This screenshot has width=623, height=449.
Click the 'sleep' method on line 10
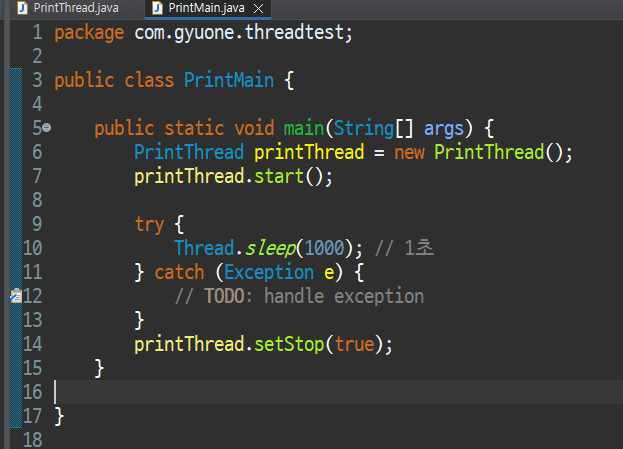click(270, 249)
